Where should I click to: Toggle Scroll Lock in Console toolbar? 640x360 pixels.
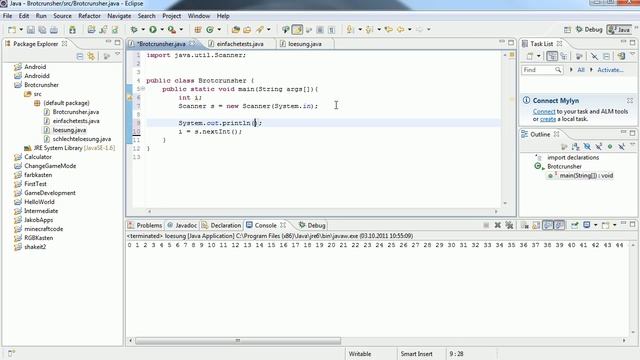pos(536,225)
